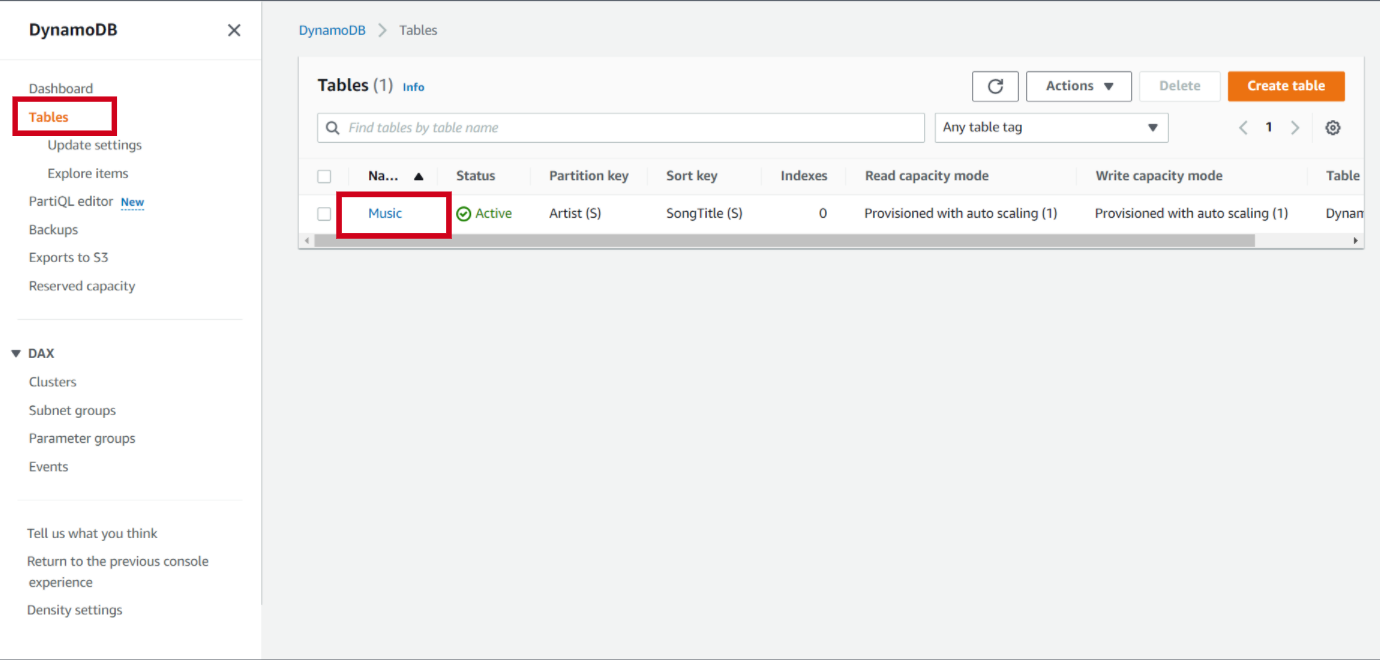Collapse the DAX section

point(16,354)
